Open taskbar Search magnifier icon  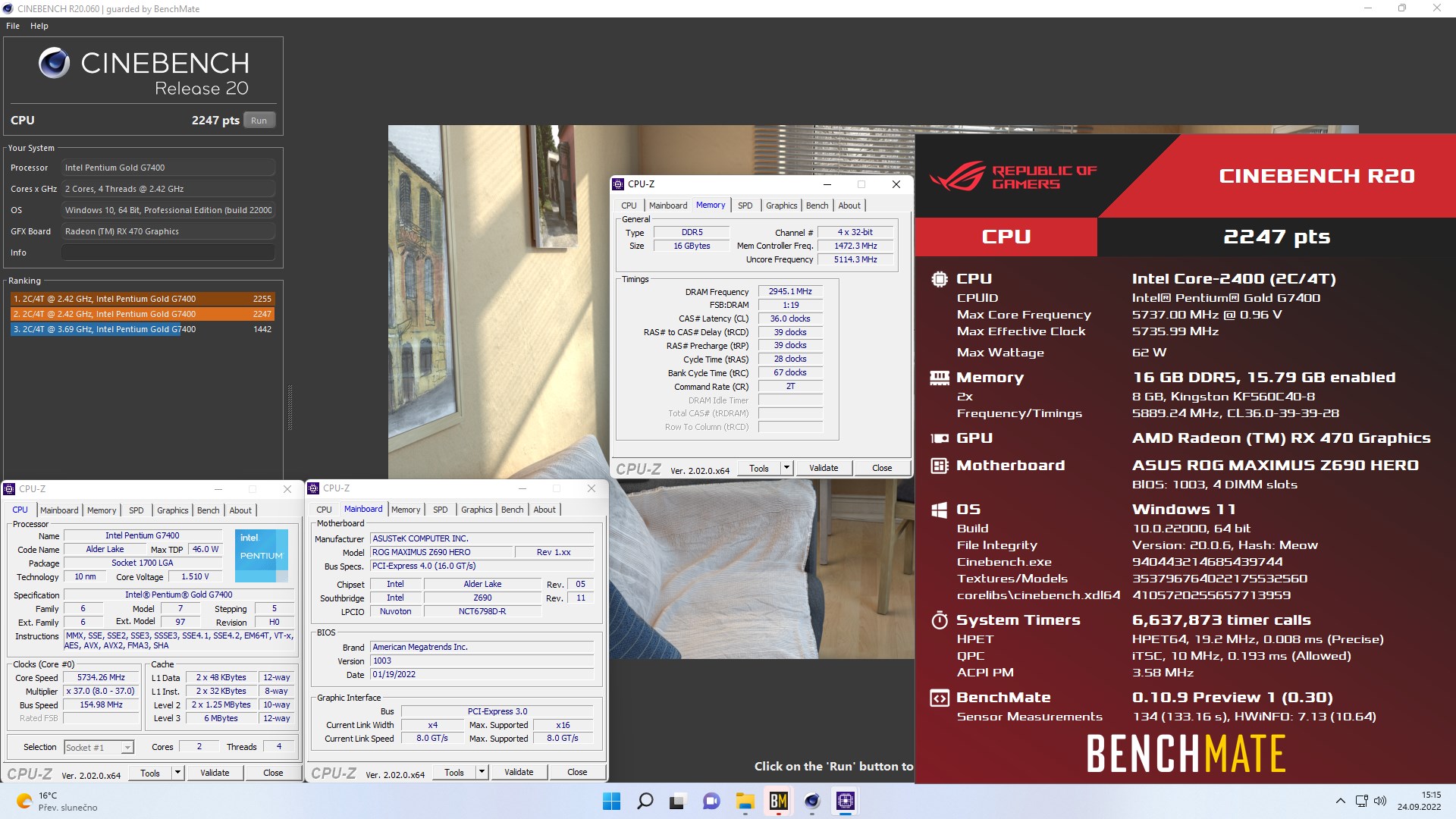pyautogui.click(x=645, y=801)
